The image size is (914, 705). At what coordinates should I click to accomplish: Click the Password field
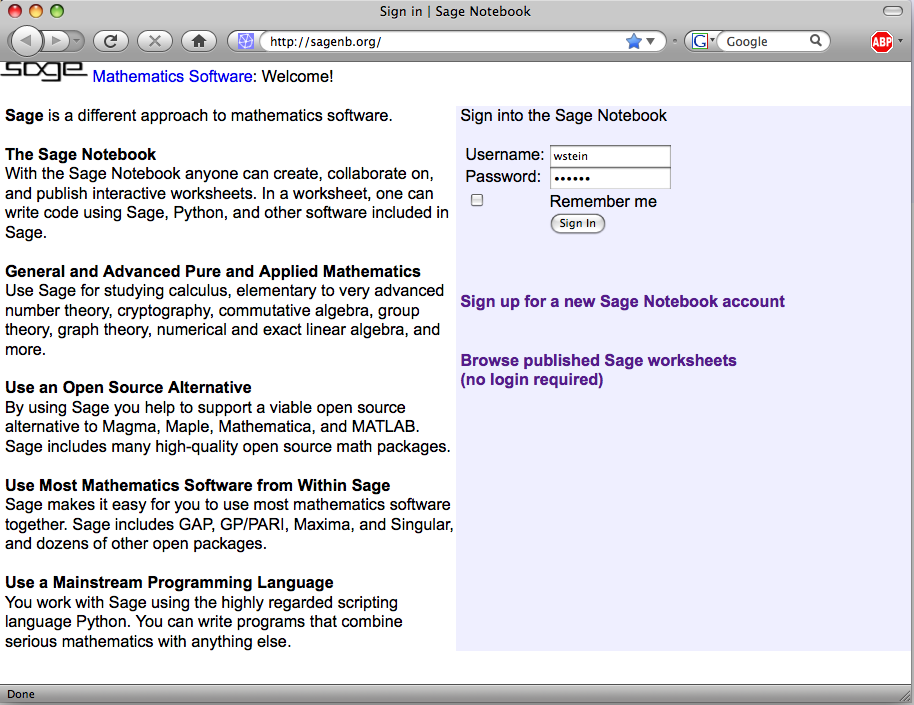610,178
